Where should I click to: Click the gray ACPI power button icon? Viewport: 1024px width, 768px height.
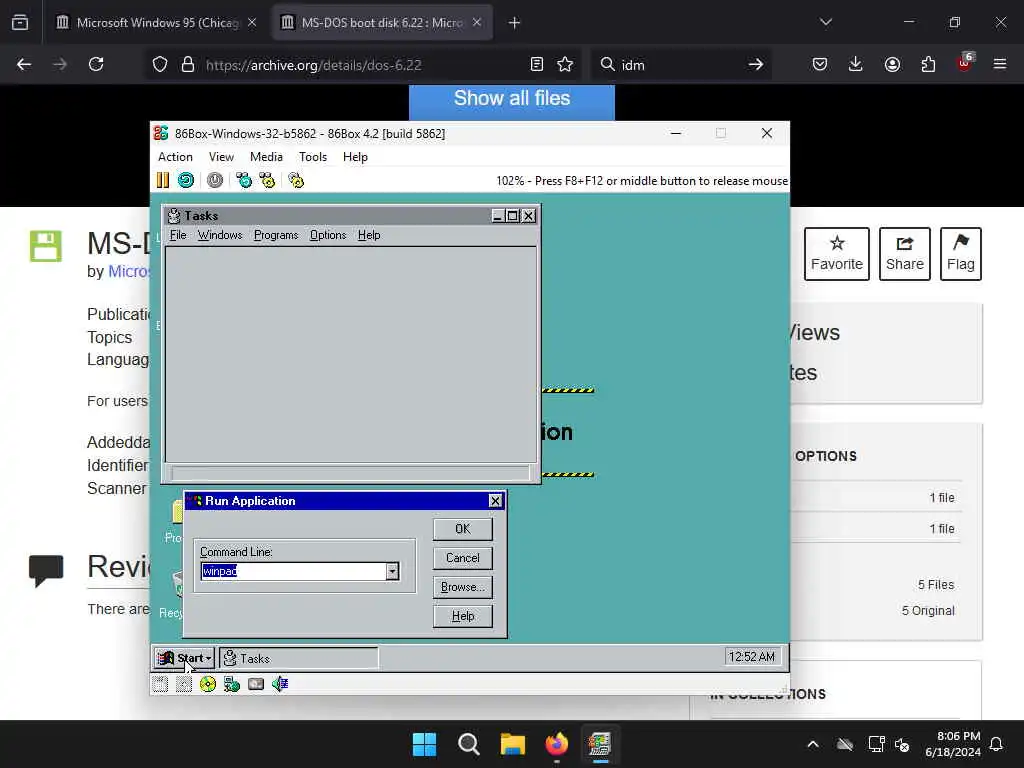(x=215, y=180)
